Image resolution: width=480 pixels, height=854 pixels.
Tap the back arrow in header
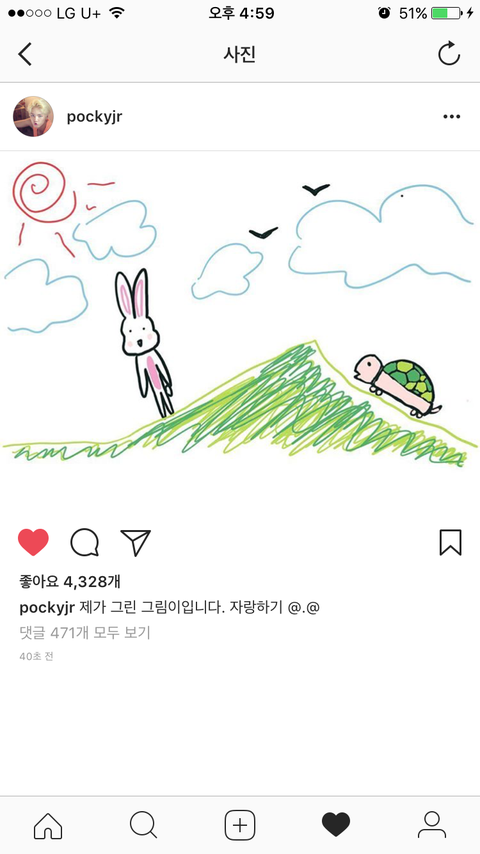tap(25, 54)
